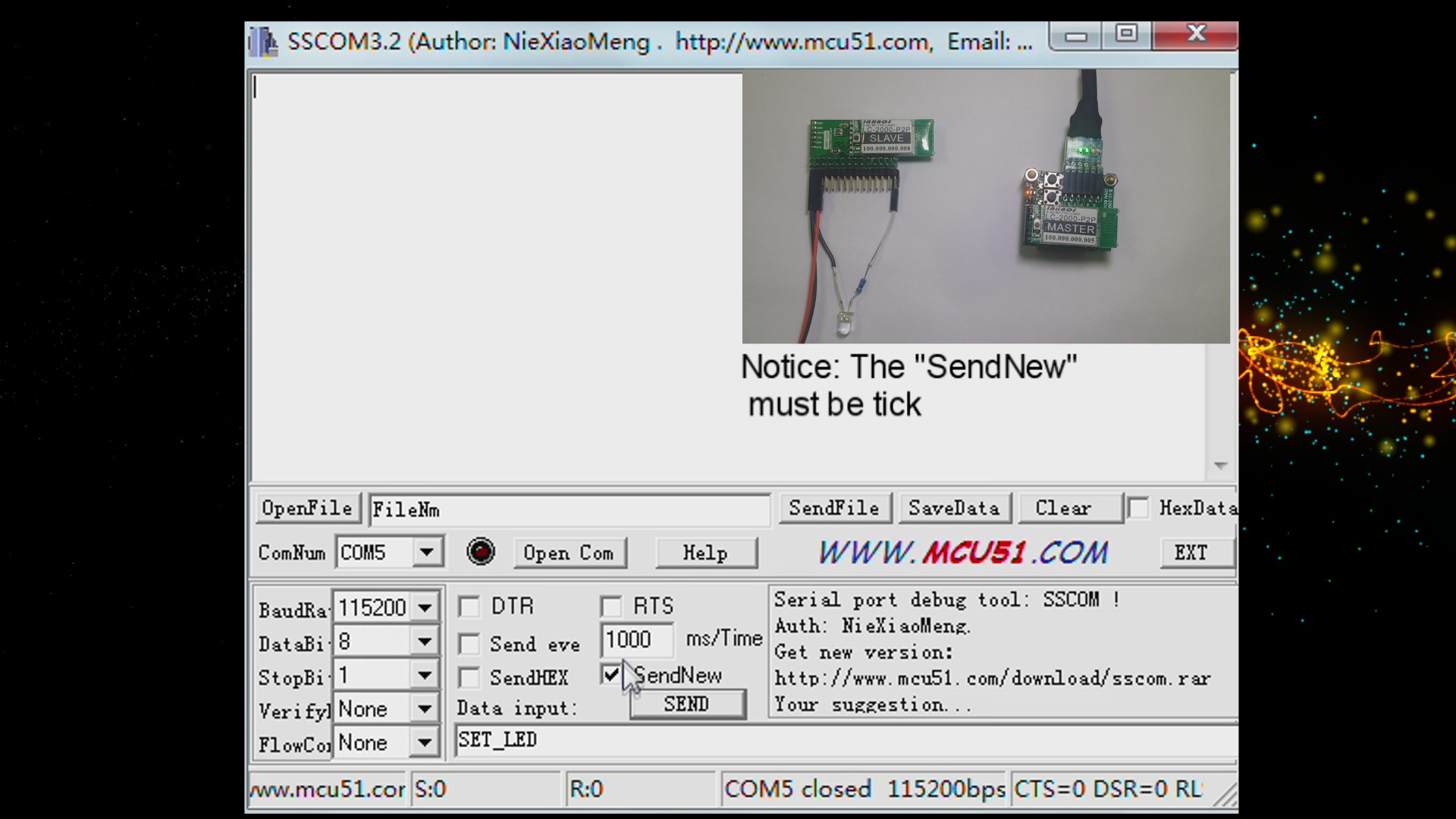Expand the ComNum COM5 dropdown
The image size is (1456, 819).
pyautogui.click(x=427, y=552)
